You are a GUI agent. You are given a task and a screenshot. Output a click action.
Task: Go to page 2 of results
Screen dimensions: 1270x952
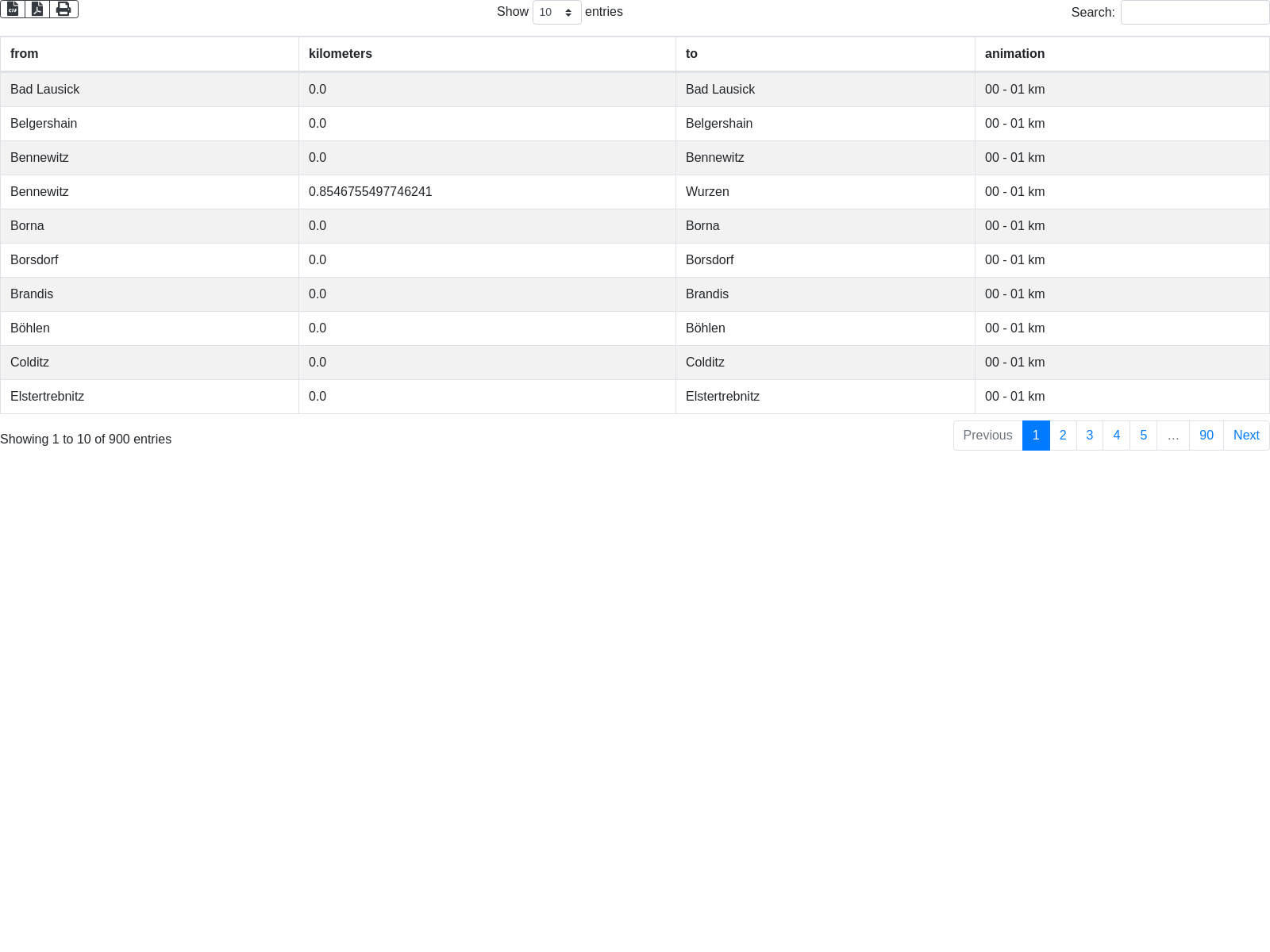1063,436
